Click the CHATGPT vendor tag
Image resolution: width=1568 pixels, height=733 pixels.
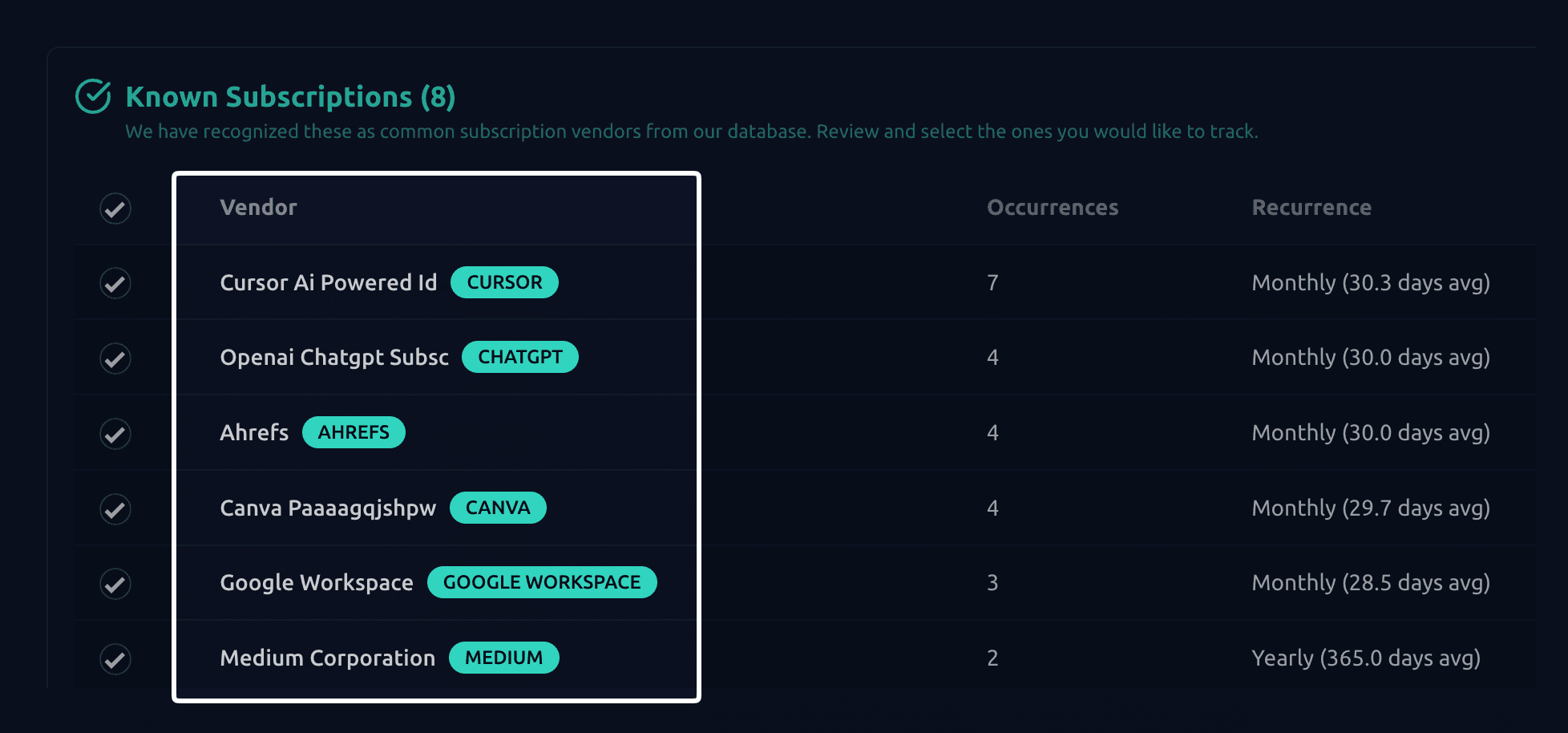[x=520, y=357]
